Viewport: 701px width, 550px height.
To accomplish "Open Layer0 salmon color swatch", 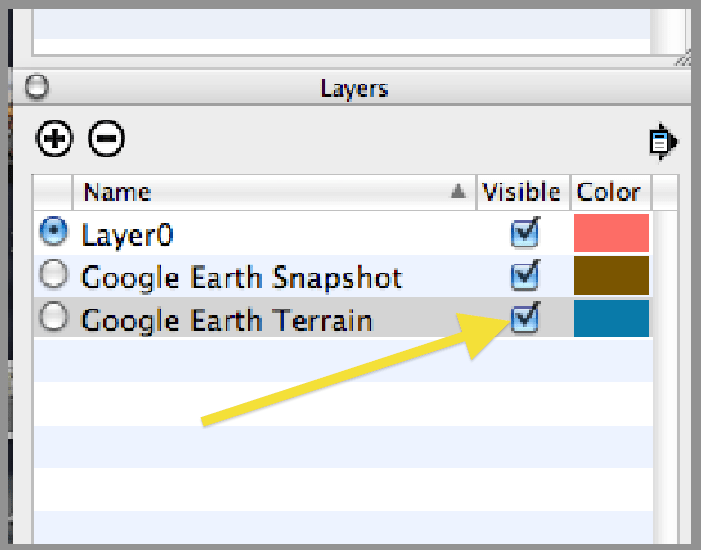I will [611, 233].
